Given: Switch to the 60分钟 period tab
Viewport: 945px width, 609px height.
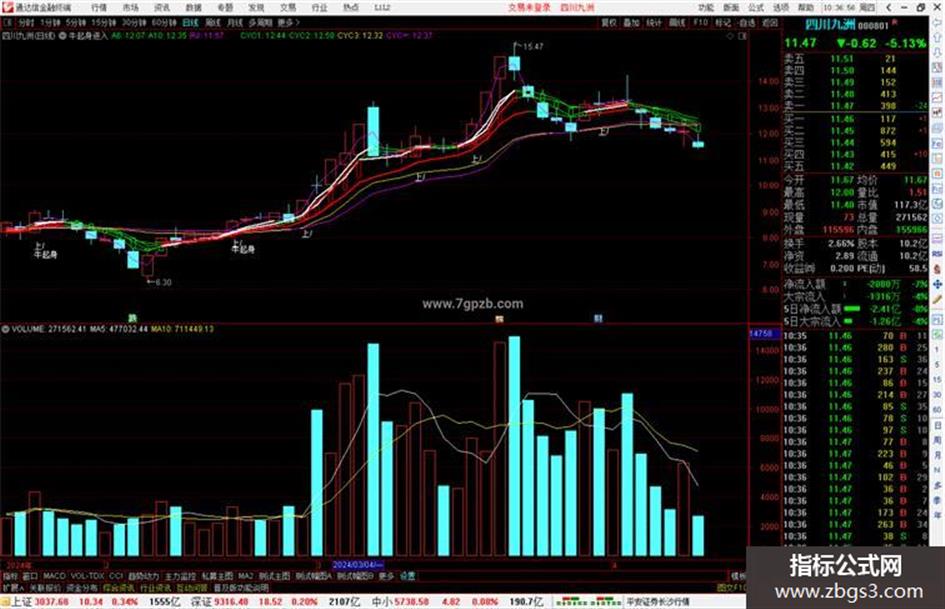Looking at the screenshot, I should coord(164,23).
